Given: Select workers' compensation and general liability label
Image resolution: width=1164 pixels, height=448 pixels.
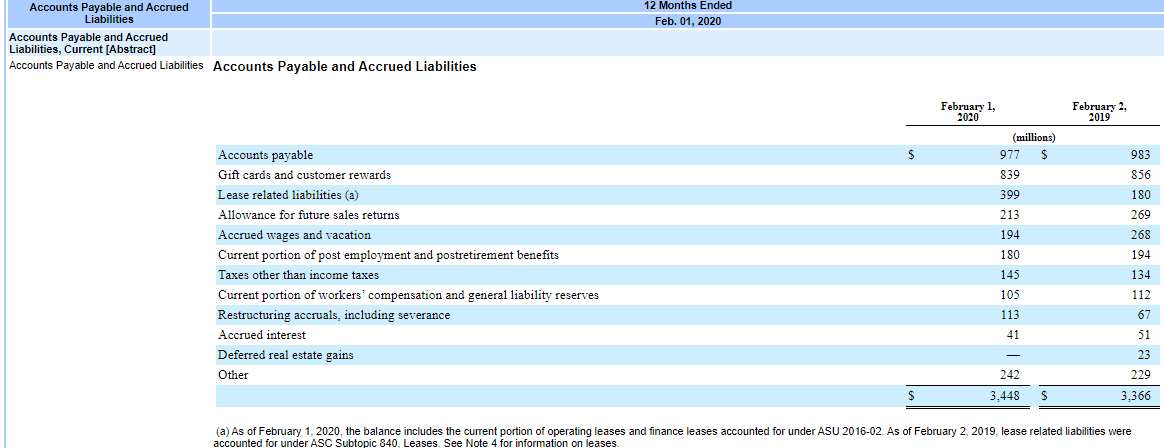Looking at the screenshot, I should pos(408,296).
